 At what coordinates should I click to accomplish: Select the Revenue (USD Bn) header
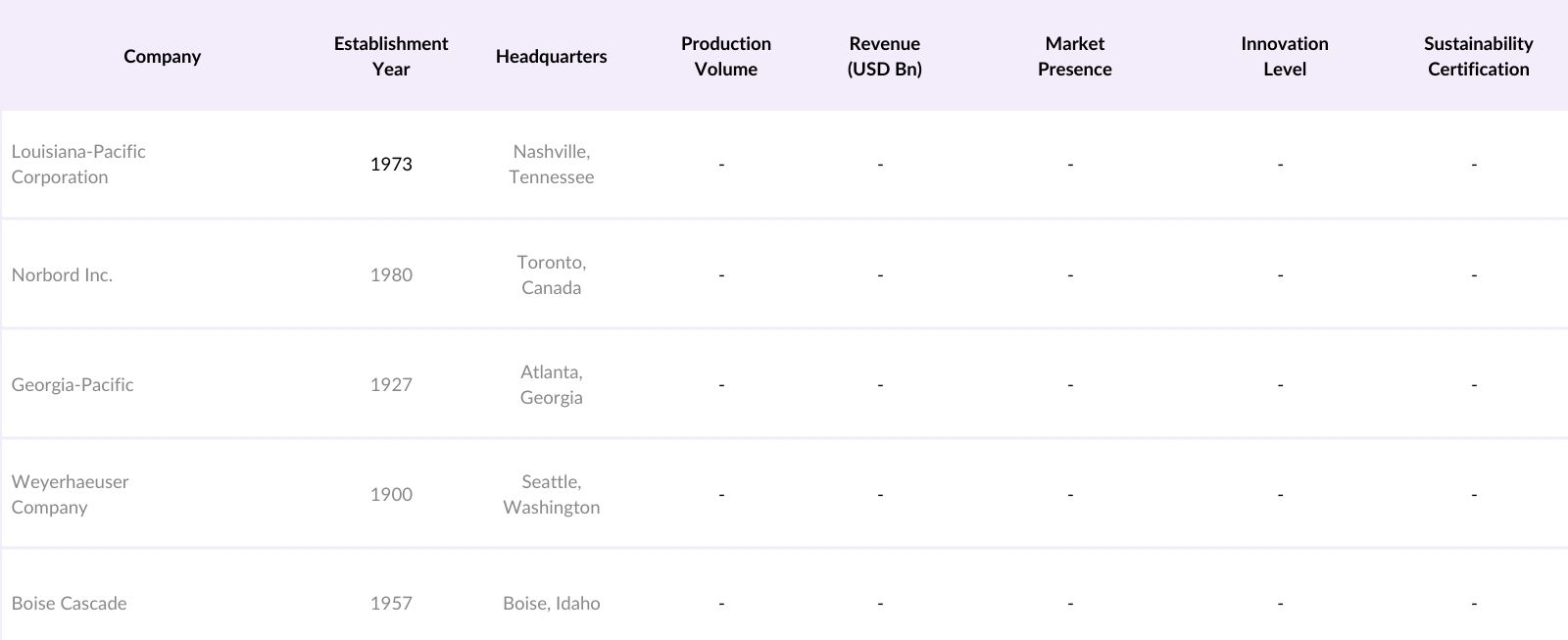(x=884, y=56)
